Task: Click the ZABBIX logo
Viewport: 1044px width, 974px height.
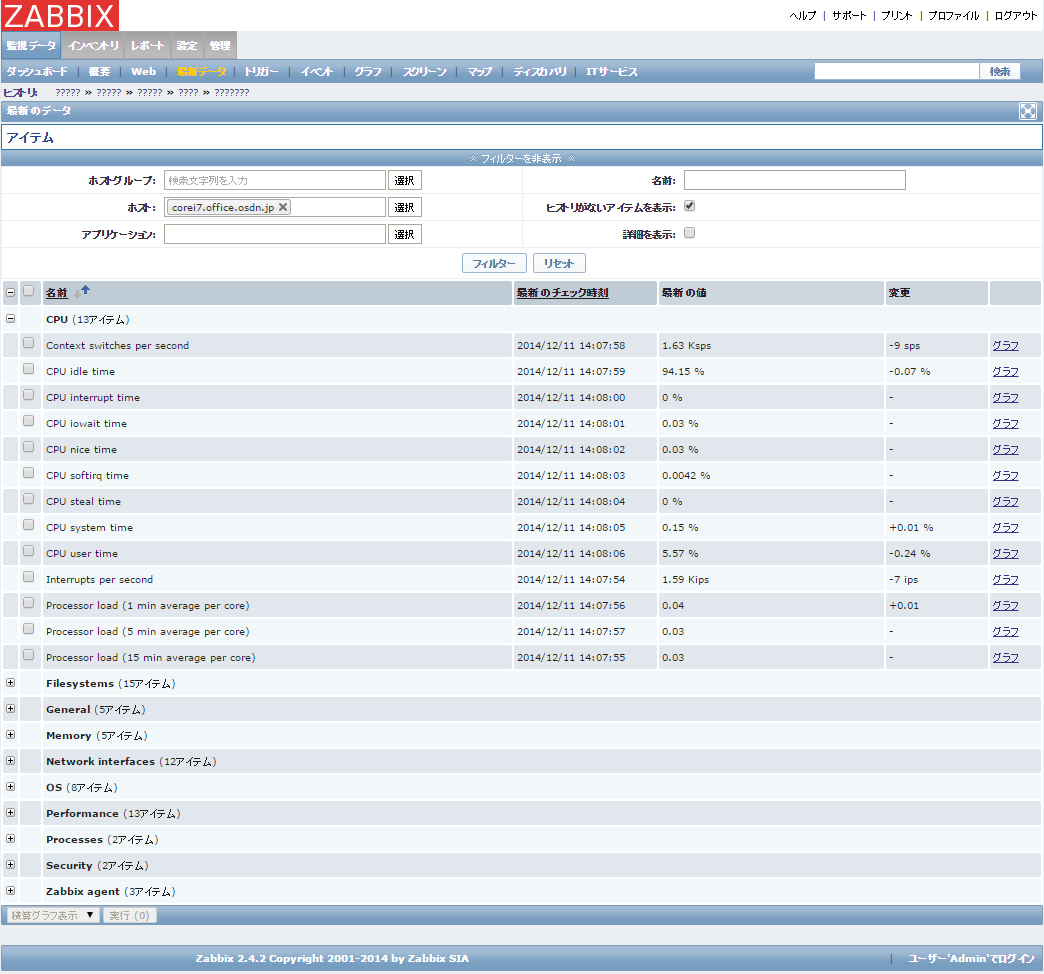Action: tap(60, 15)
